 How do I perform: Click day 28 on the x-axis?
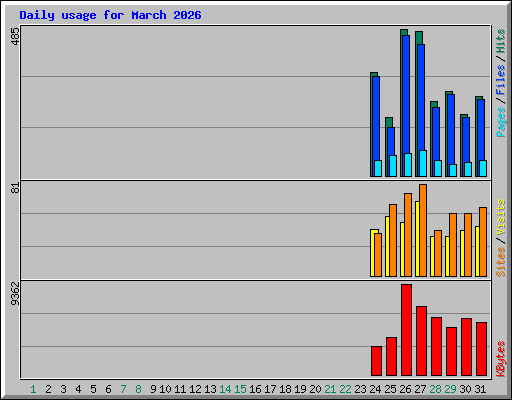pyautogui.click(x=435, y=389)
